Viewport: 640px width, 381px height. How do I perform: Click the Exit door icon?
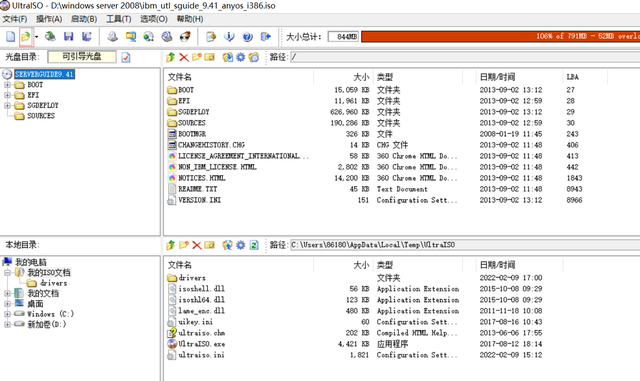coord(266,37)
